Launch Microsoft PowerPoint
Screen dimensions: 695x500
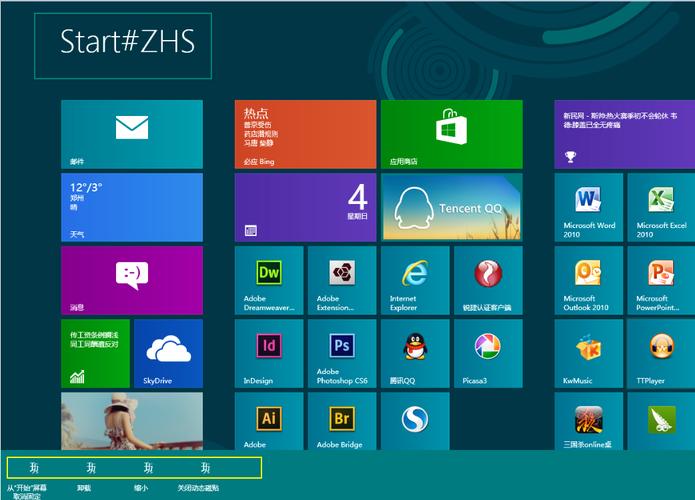click(661, 281)
